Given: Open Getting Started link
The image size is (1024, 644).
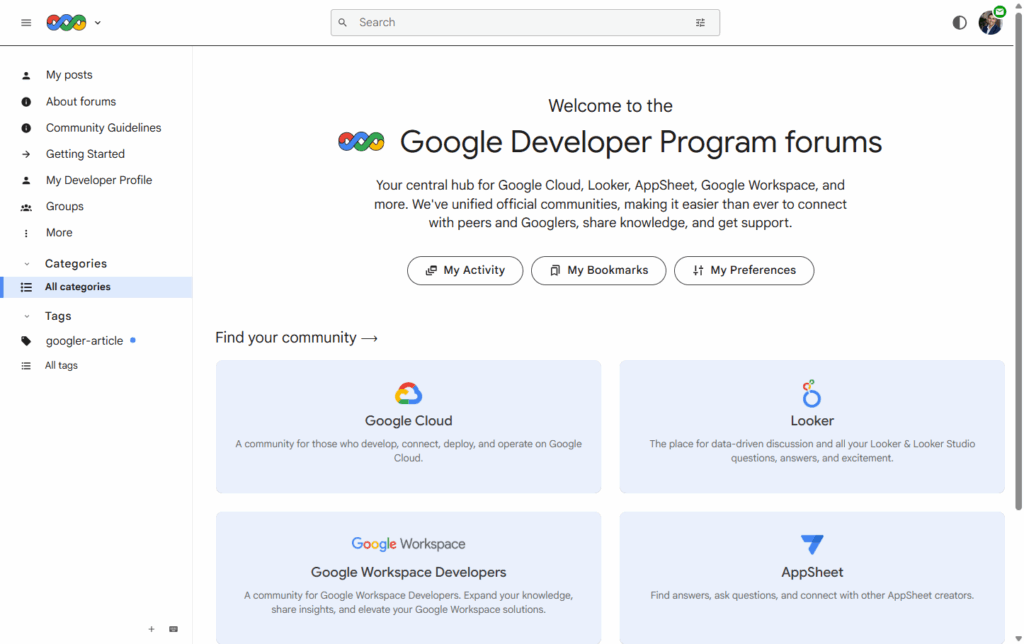Looking at the screenshot, I should pyautogui.click(x=85, y=154).
